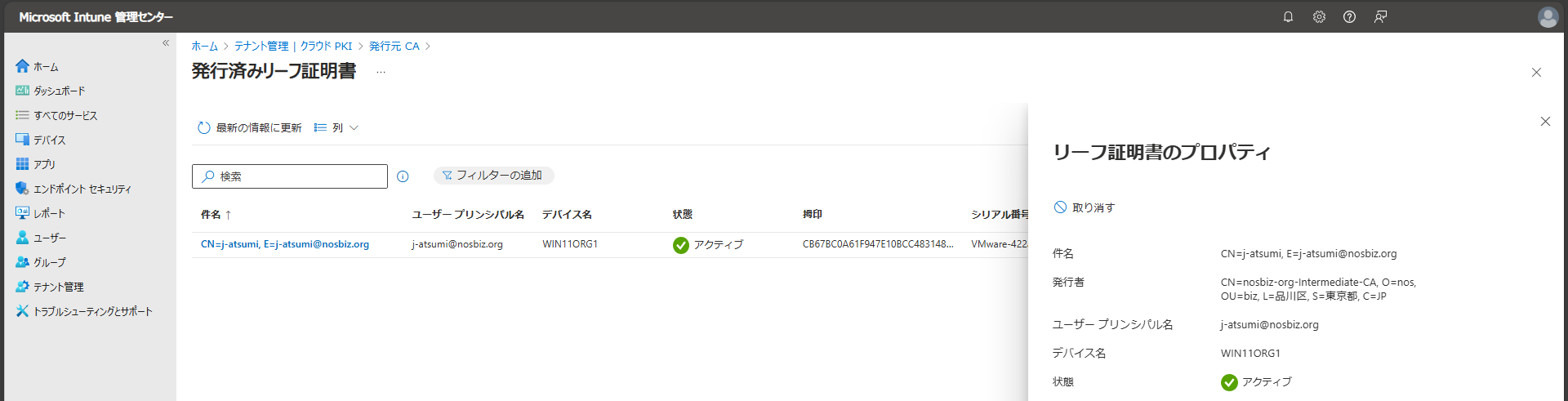Refresh with 最新の情報に更新 button
The height and width of the screenshot is (401, 1568).
click(250, 127)
